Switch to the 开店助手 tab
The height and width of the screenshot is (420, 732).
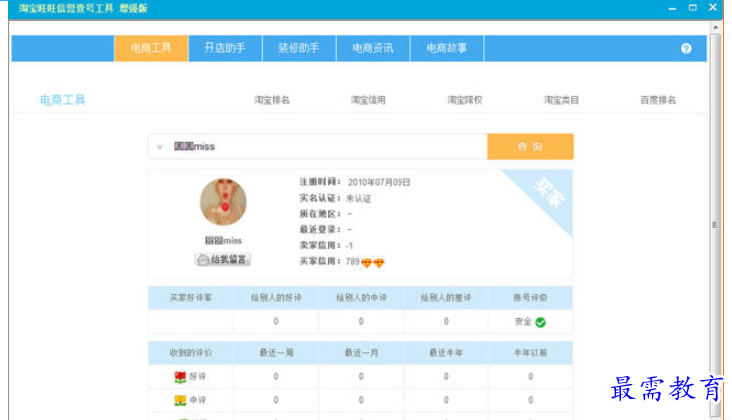coord(225,48)
